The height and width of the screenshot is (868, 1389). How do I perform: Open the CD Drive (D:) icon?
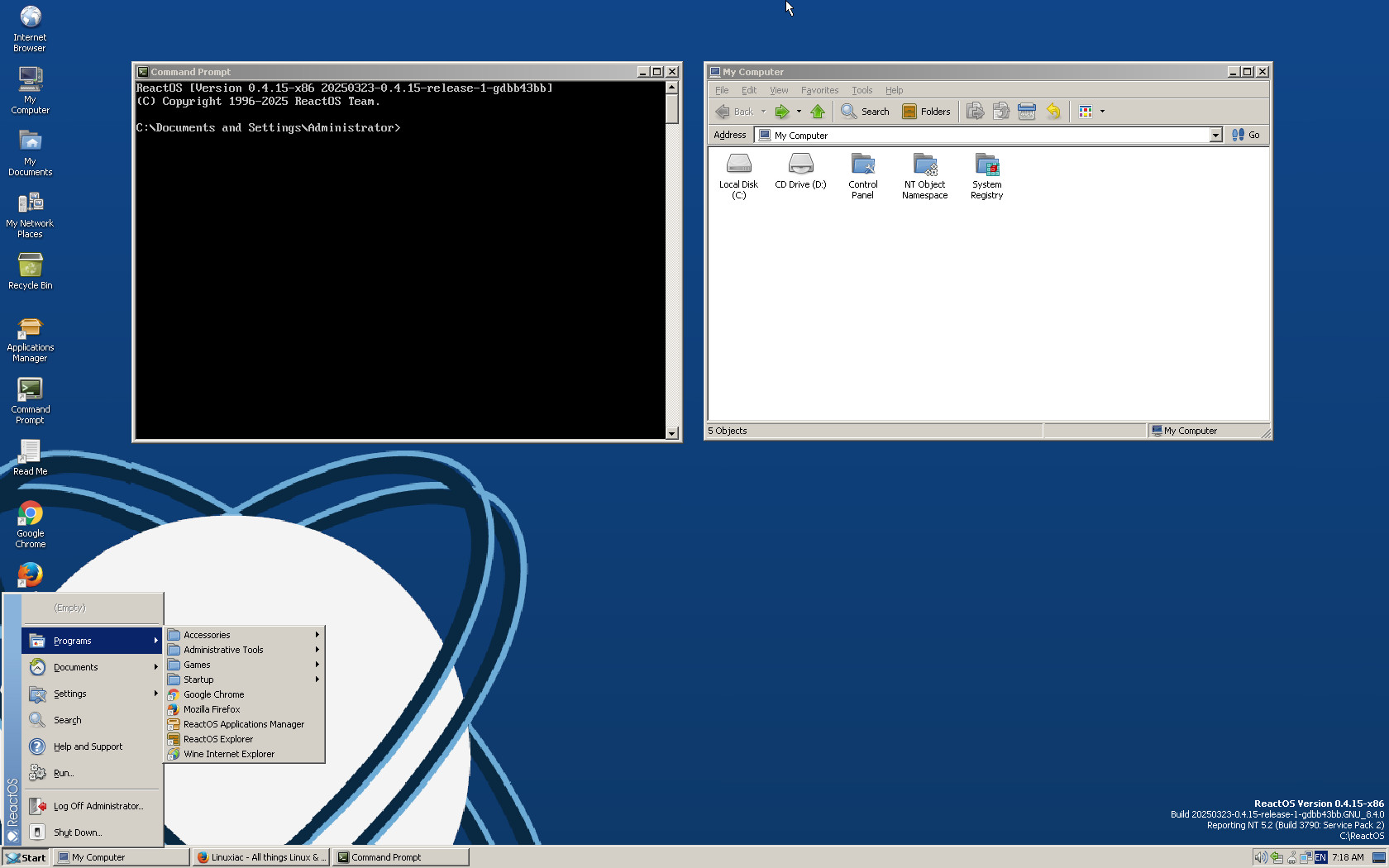[x=800, y=165]
